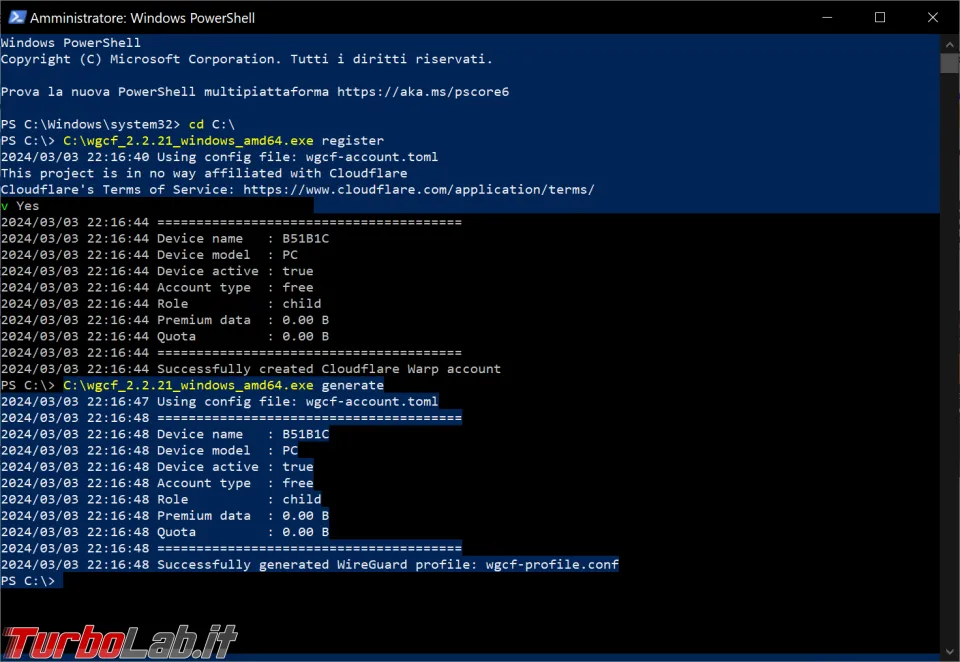Click 'Successfully created Cloudflare Warp account' line
The image size is (960, 662).
pyautogui.click(x=251, y=369)
